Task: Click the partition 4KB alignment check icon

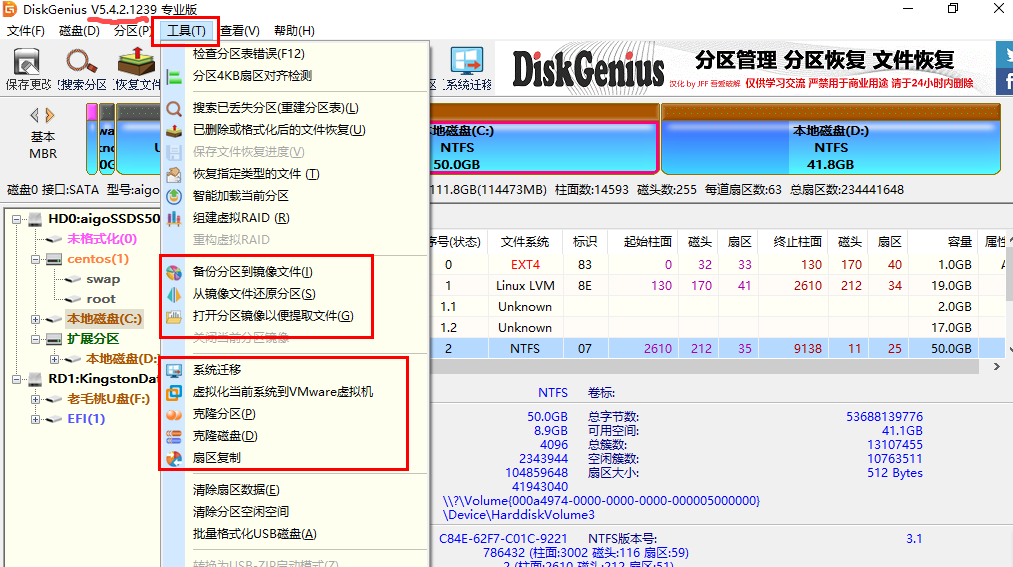Action: (174, 76)
